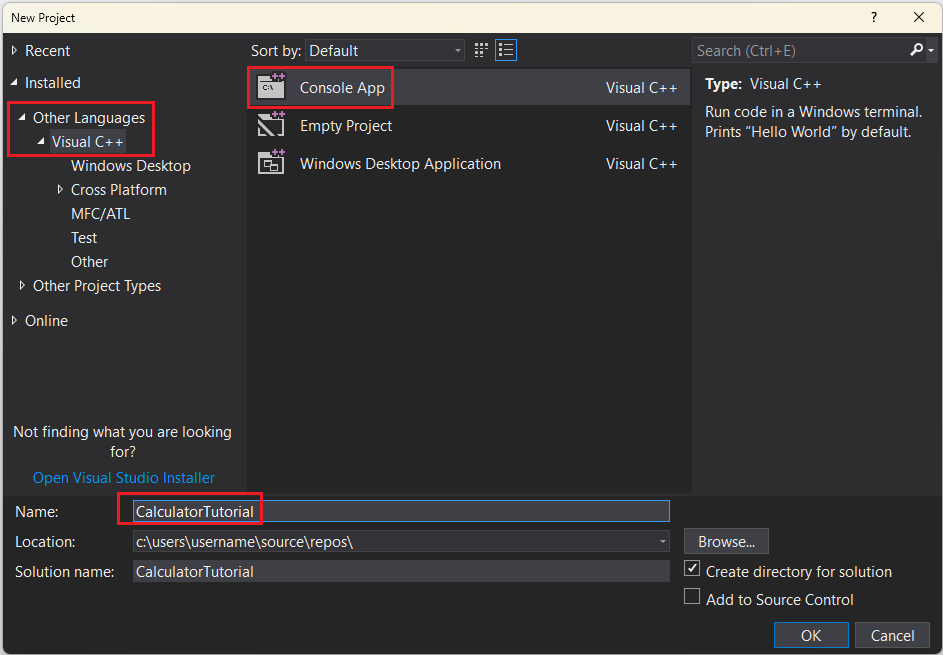
Task: Click Open Visual Studio Installer link
Action: click(123, 477)
